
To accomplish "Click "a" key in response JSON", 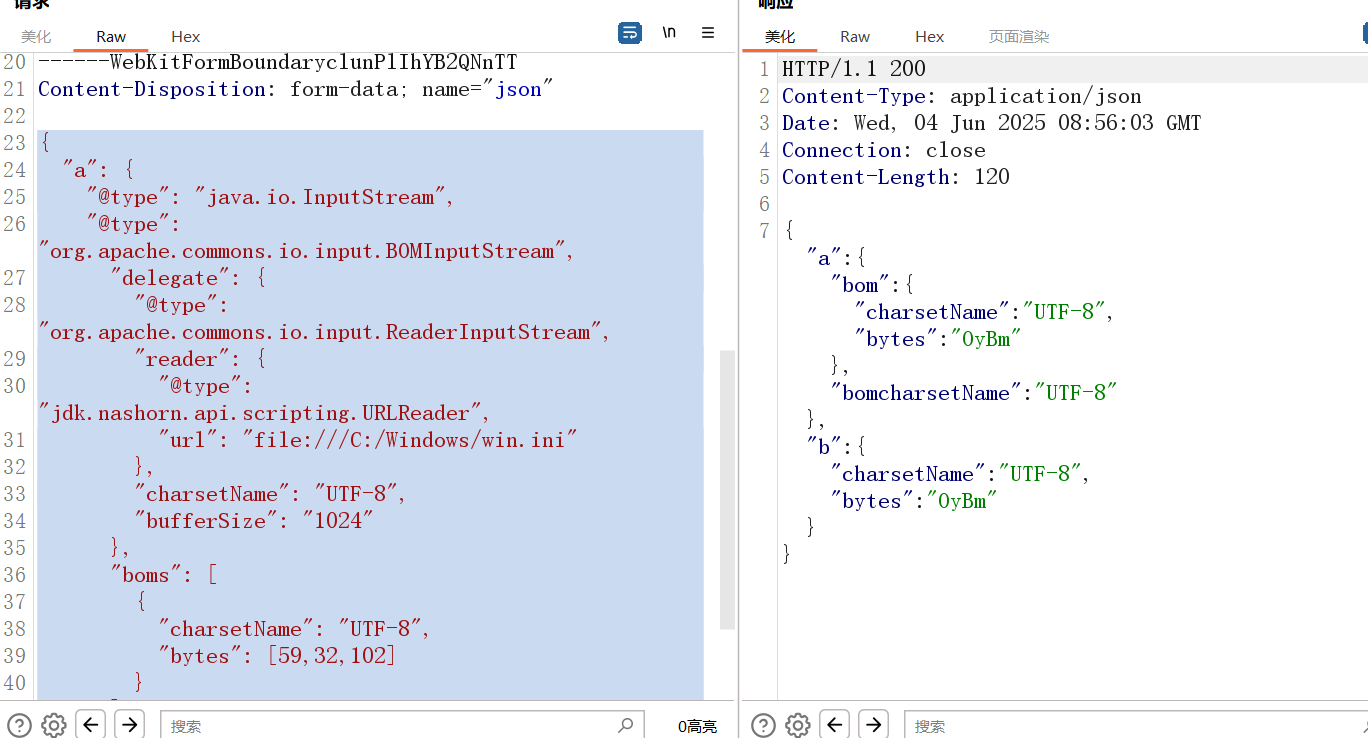I will (824, 258).
